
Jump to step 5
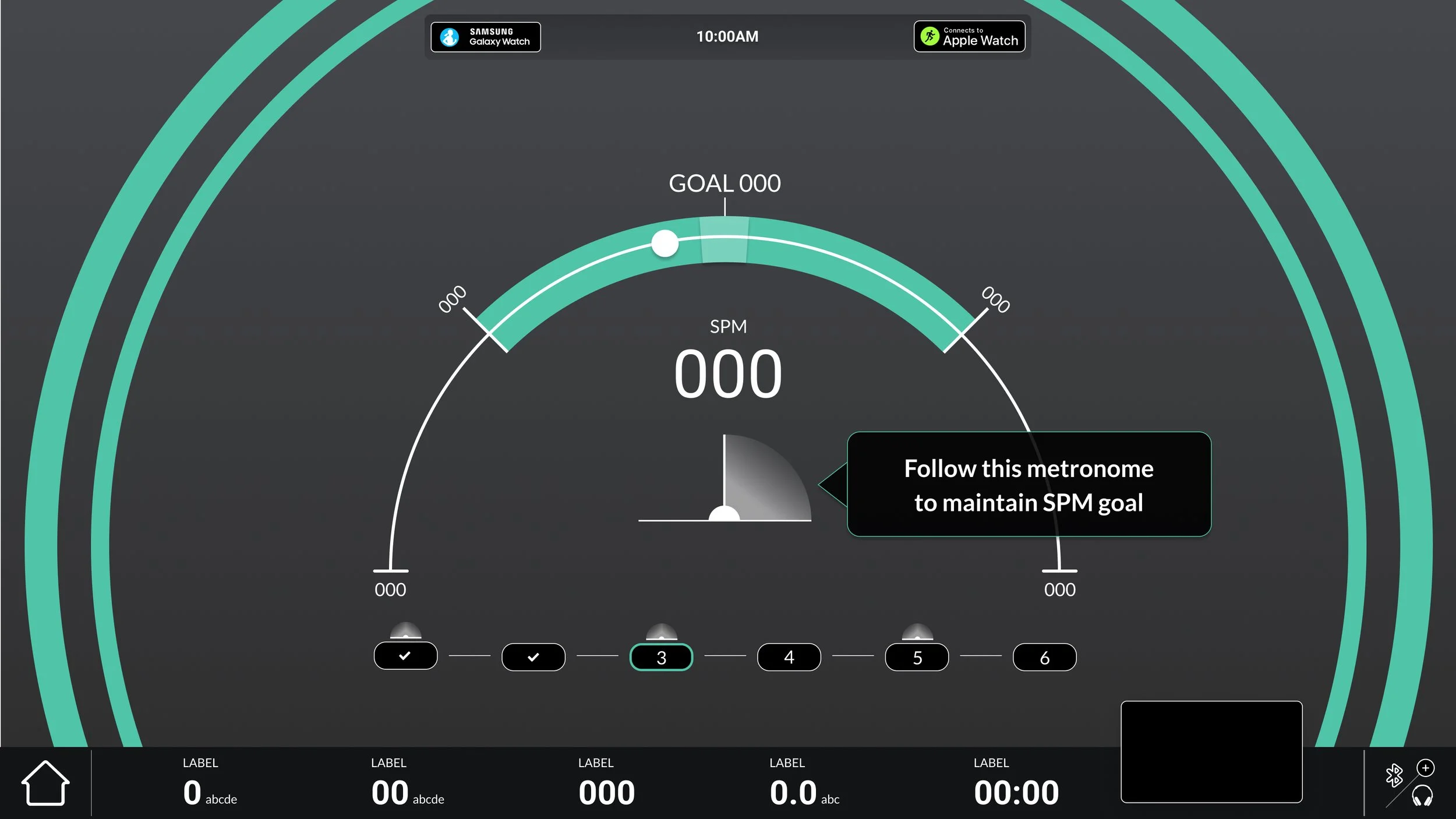pyautogui.click(x=917, y=657)
